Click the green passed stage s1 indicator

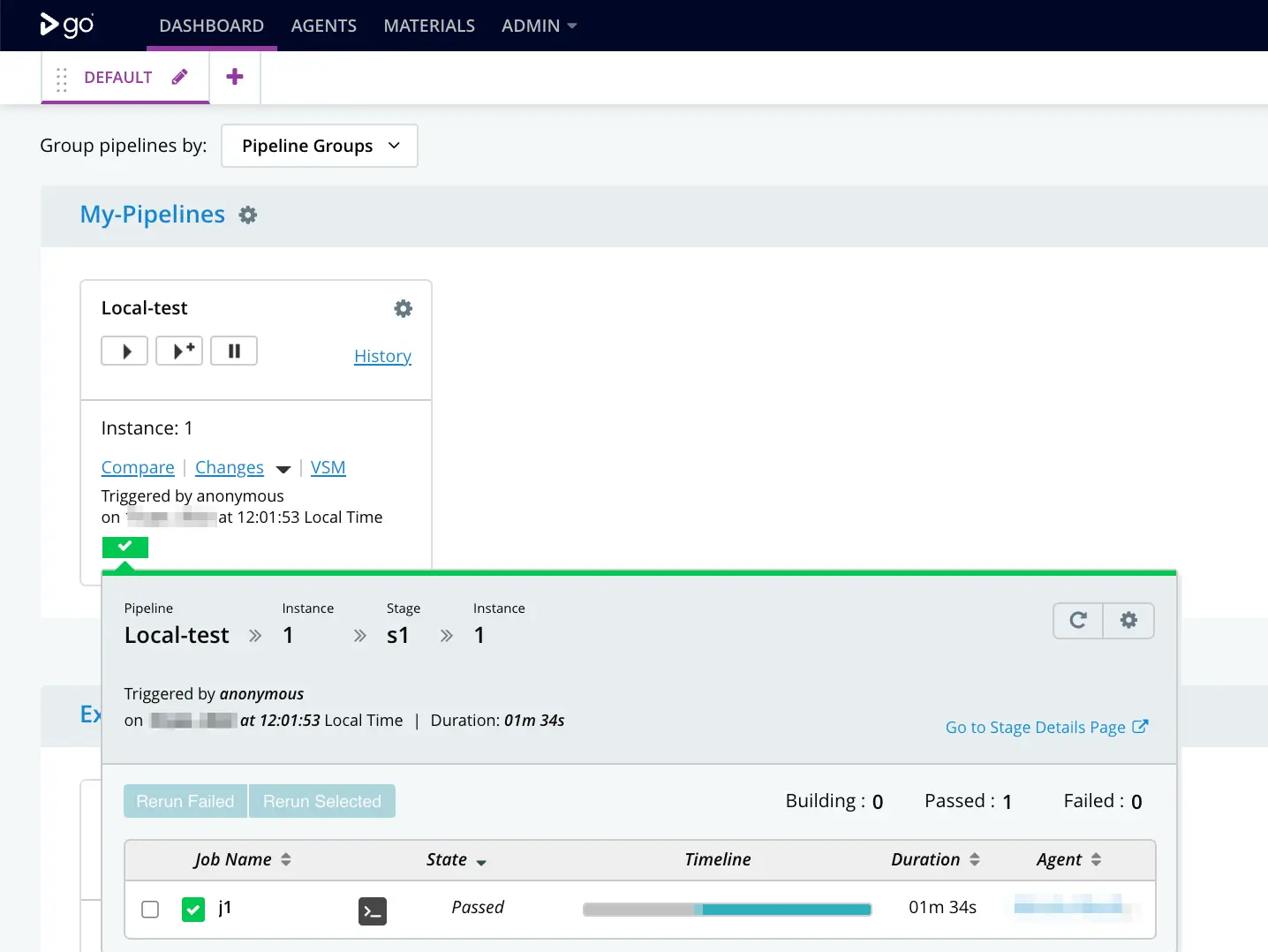(125, 548)
